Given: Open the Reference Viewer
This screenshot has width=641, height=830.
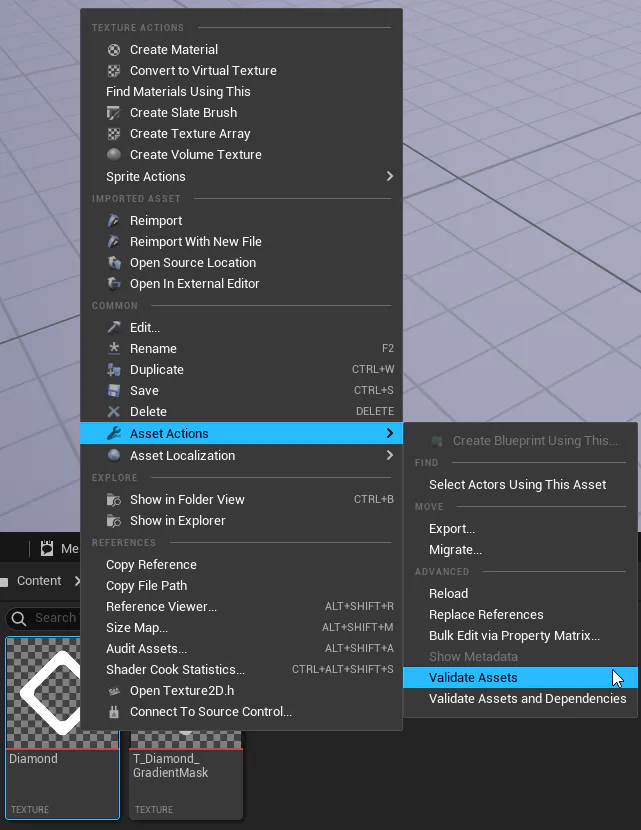Looking at the screenshot, I should coord(161,607).
